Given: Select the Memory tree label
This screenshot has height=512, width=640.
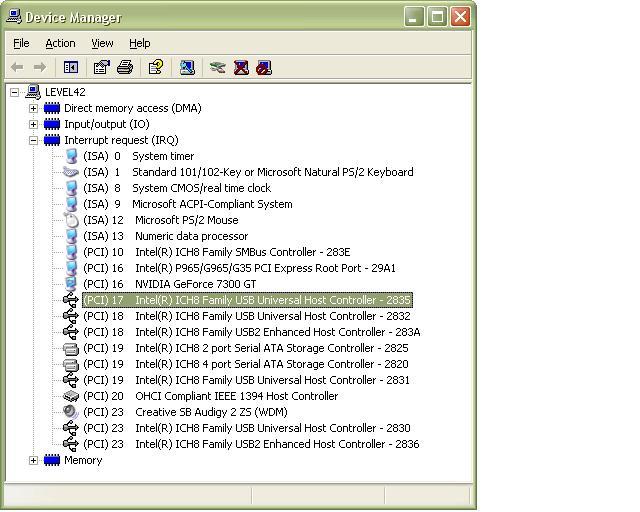Looking at the screenshot, I should [x=83, y=460].
